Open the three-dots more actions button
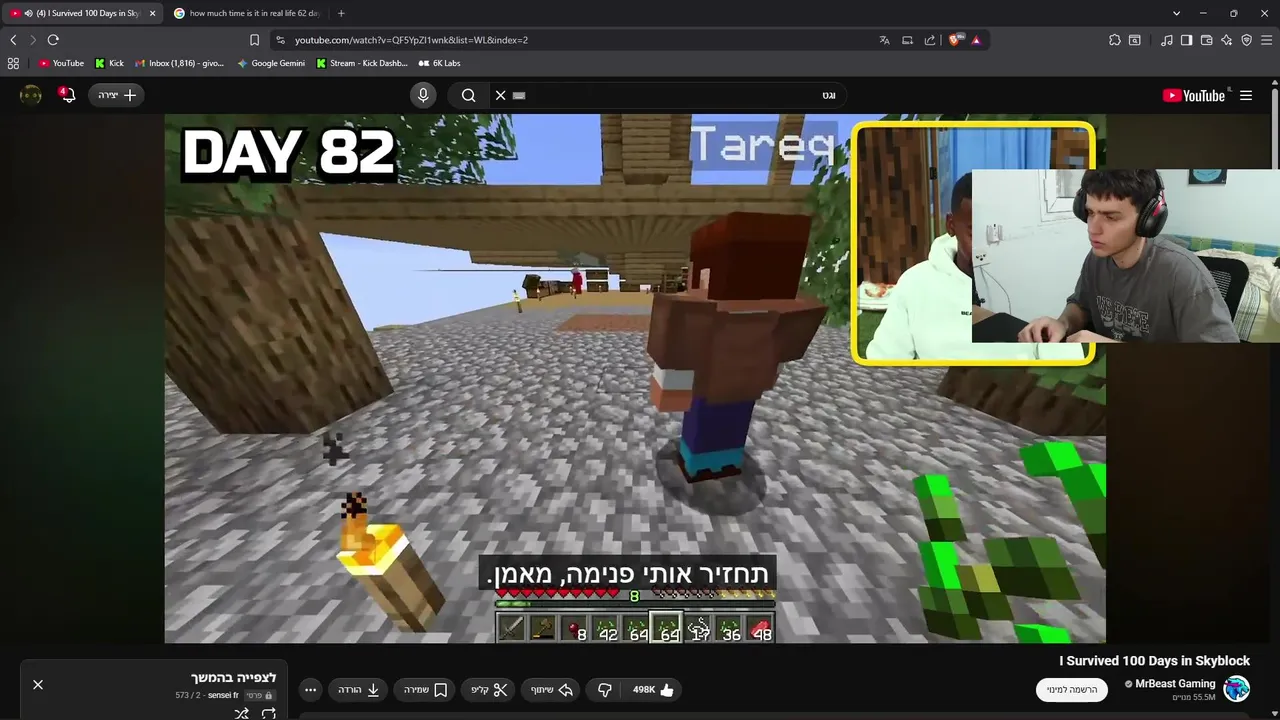This screenshot has height=720, width=1280. tap(310, 690)
